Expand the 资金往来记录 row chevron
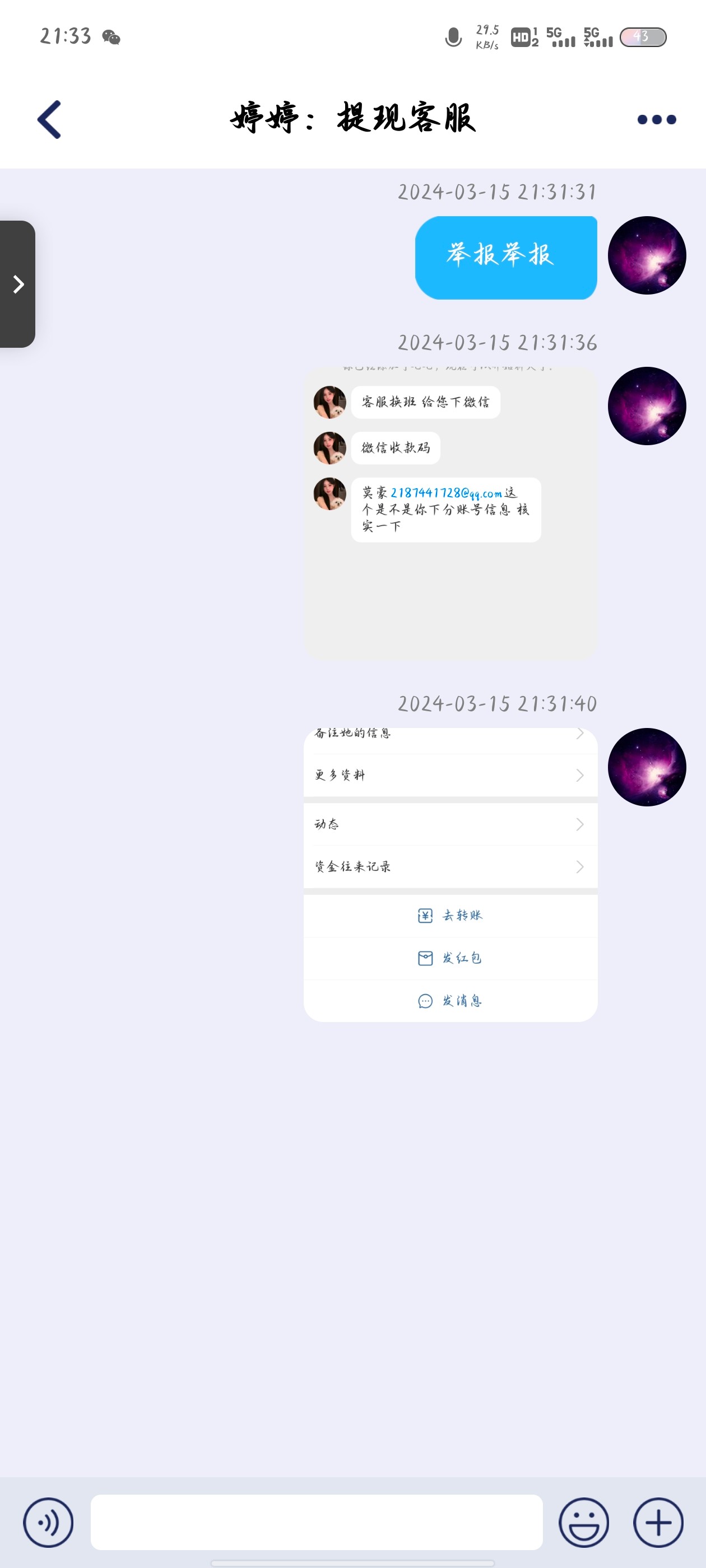Screen dimensions: 706x1568 click(x=580, y=866)
